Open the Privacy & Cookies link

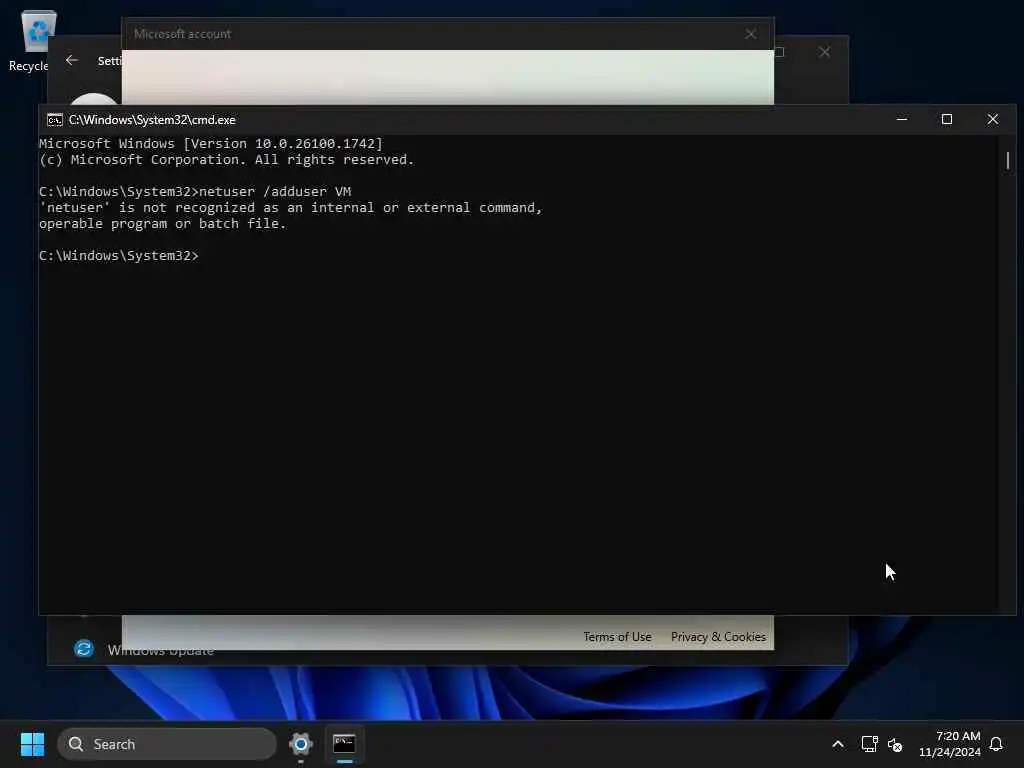click(718, 637)
